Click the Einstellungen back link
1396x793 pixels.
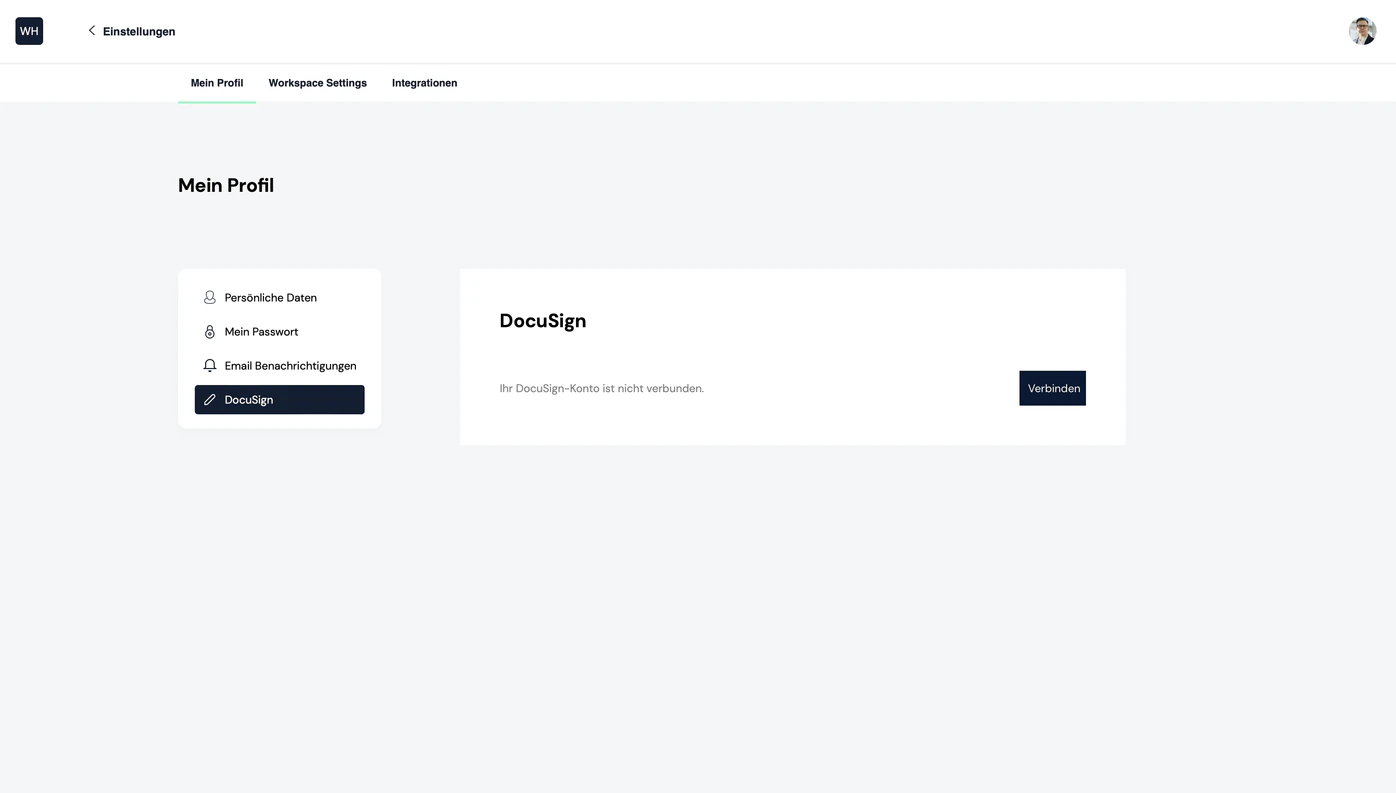(131, 31)
